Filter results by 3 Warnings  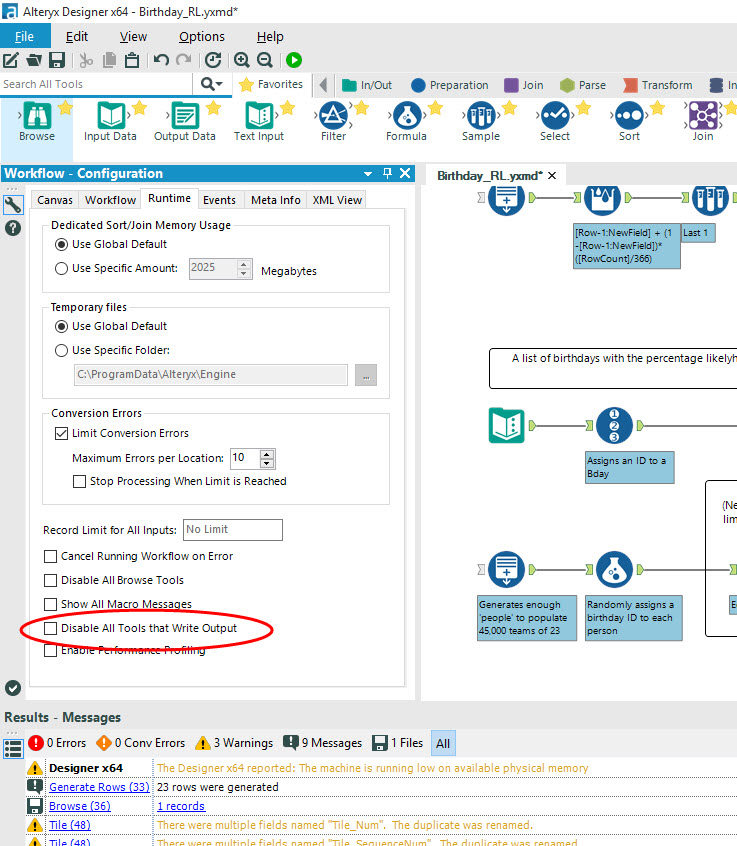coord(235,743)
